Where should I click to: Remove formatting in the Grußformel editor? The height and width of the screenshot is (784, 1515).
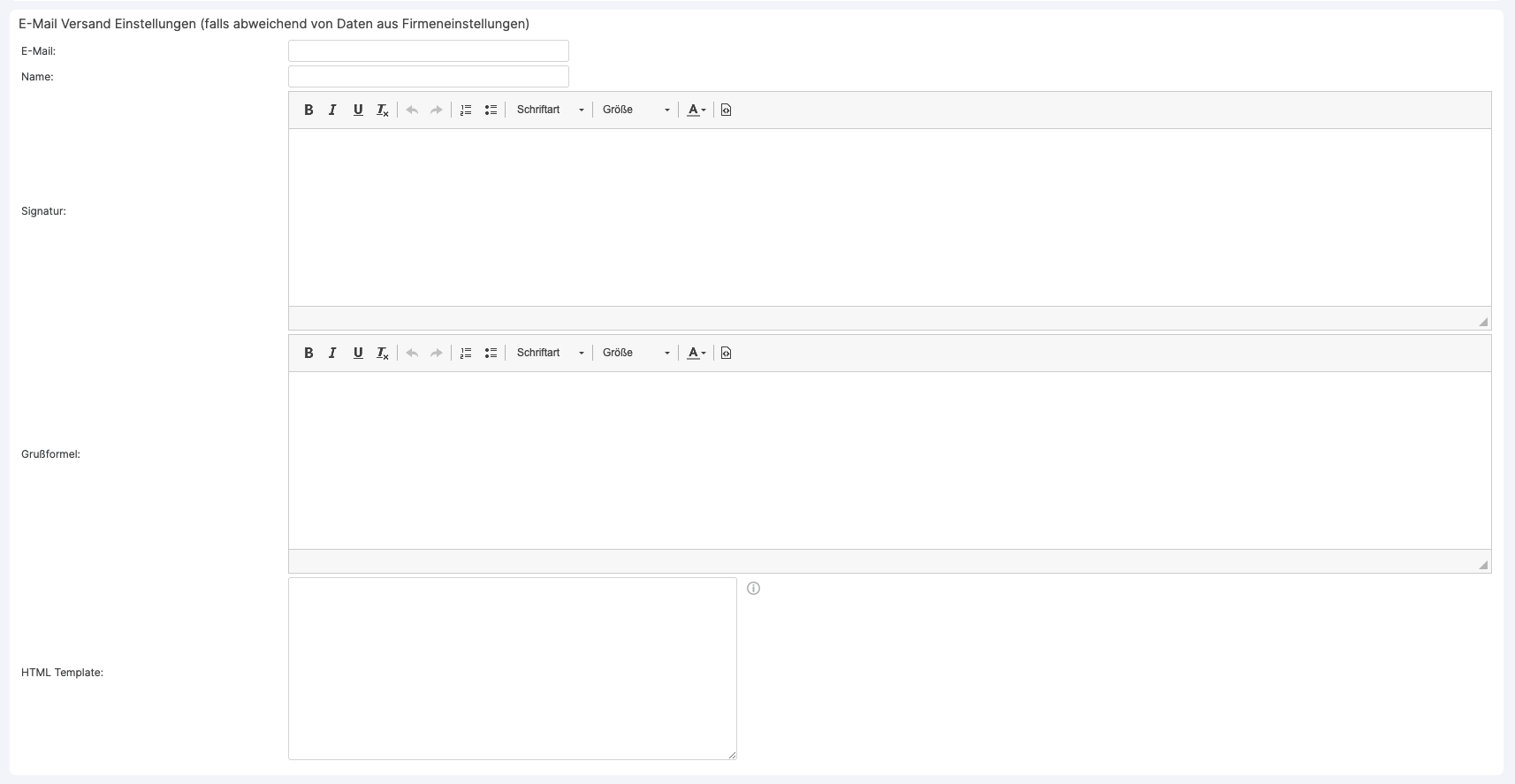click(383, 353)
